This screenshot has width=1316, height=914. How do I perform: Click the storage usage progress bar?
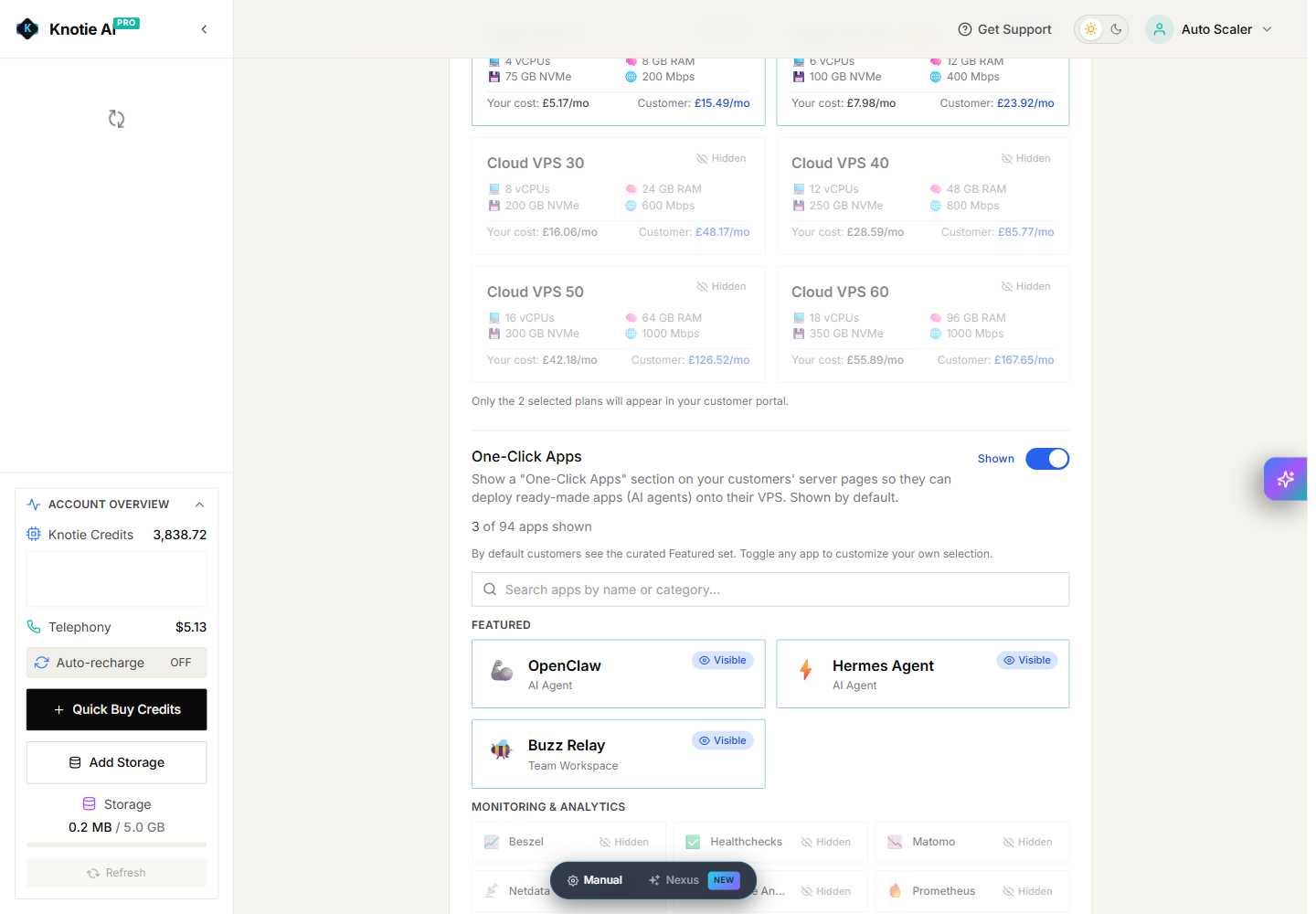point(116,845)
